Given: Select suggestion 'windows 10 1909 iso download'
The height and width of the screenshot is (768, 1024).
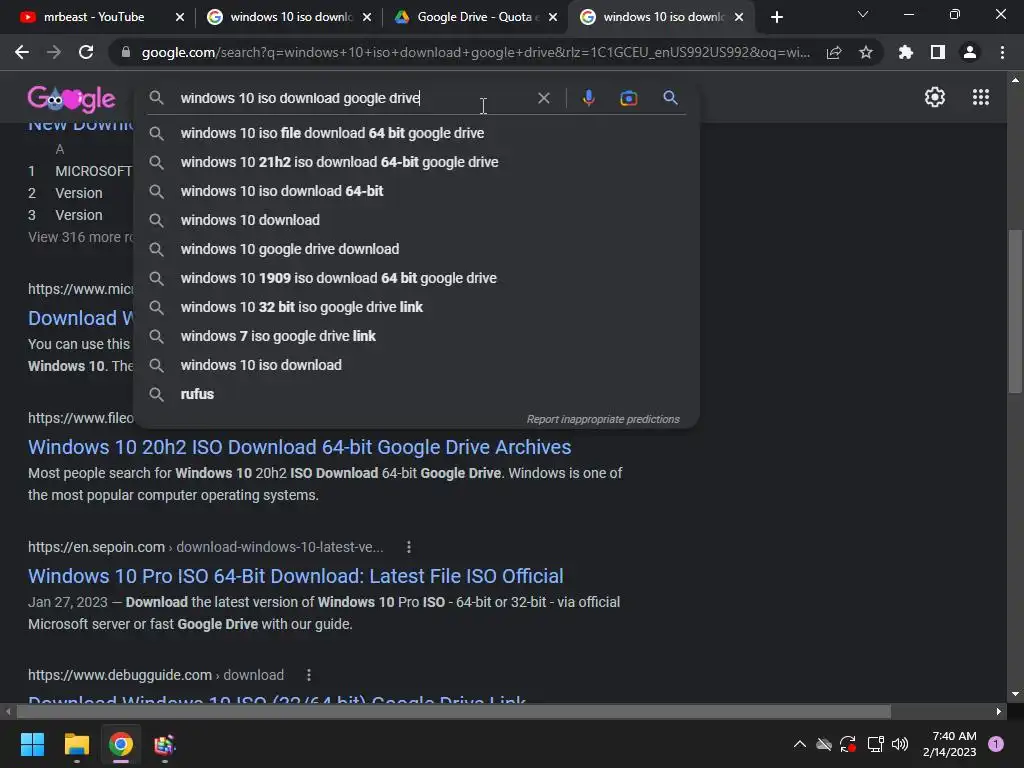Looking at the screenshot, I should 416,278.
